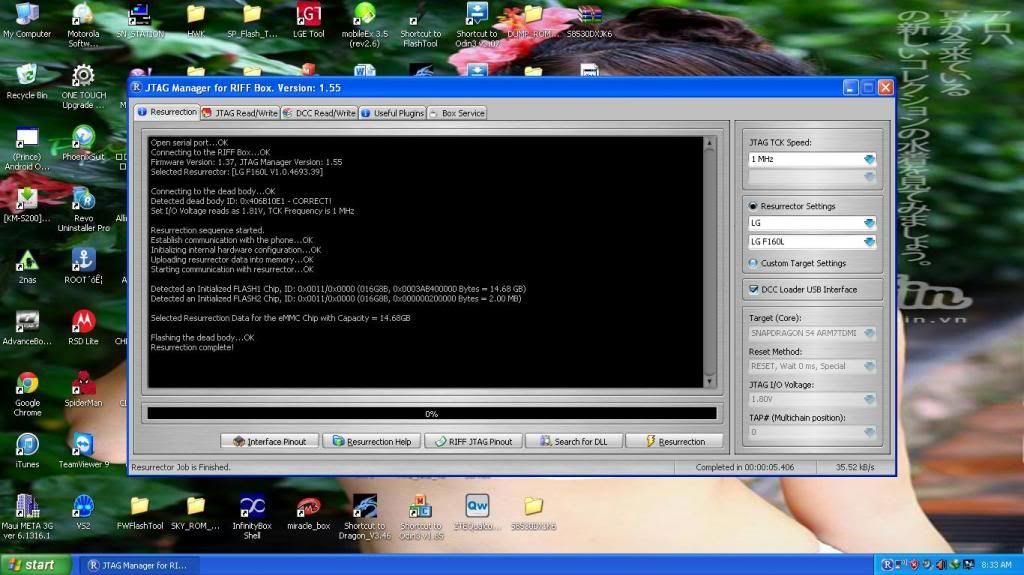Select the Resurrector Settings radio button
This screenshot has width=1024, height=575.
coord(753,206)
